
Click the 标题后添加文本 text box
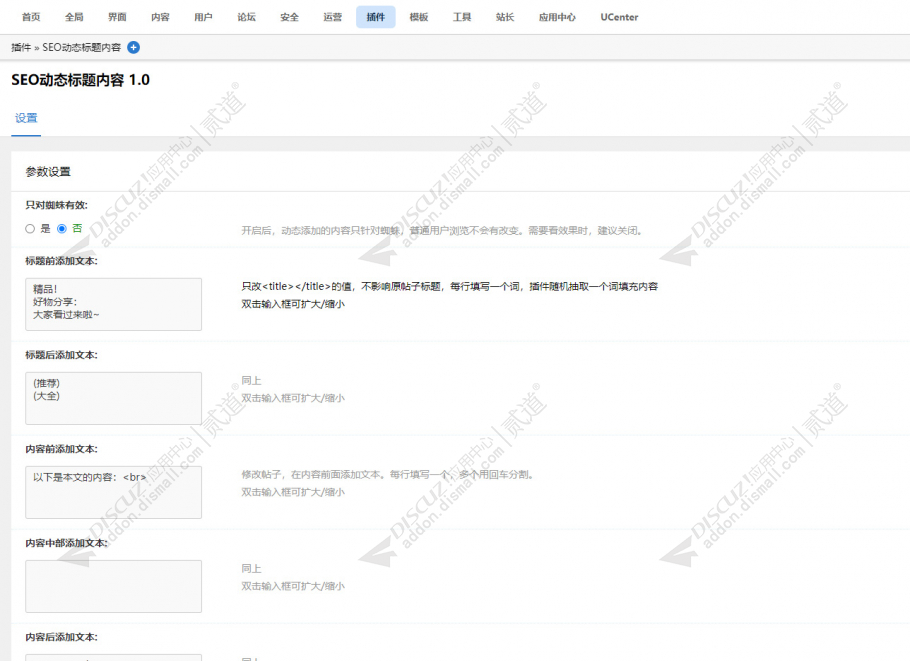click(114, 398)
